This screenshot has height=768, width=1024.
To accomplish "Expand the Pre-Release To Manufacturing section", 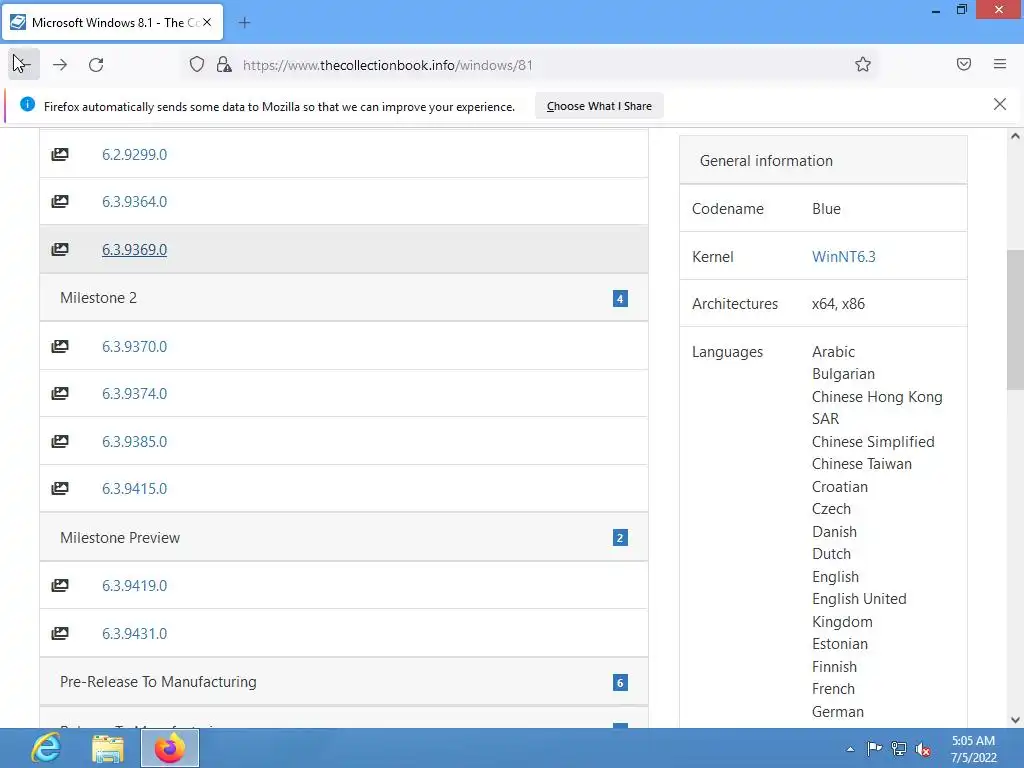I will [344, 682].
